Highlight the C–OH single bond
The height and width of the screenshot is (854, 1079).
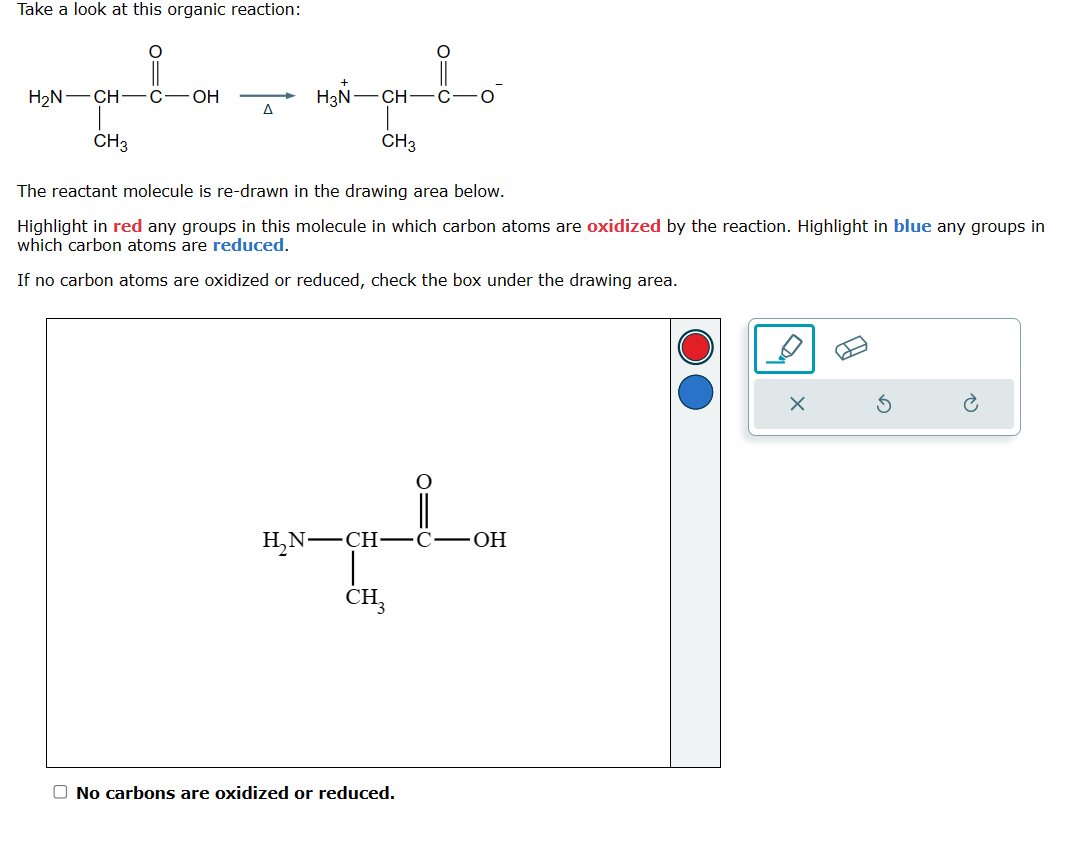point(456,540)
